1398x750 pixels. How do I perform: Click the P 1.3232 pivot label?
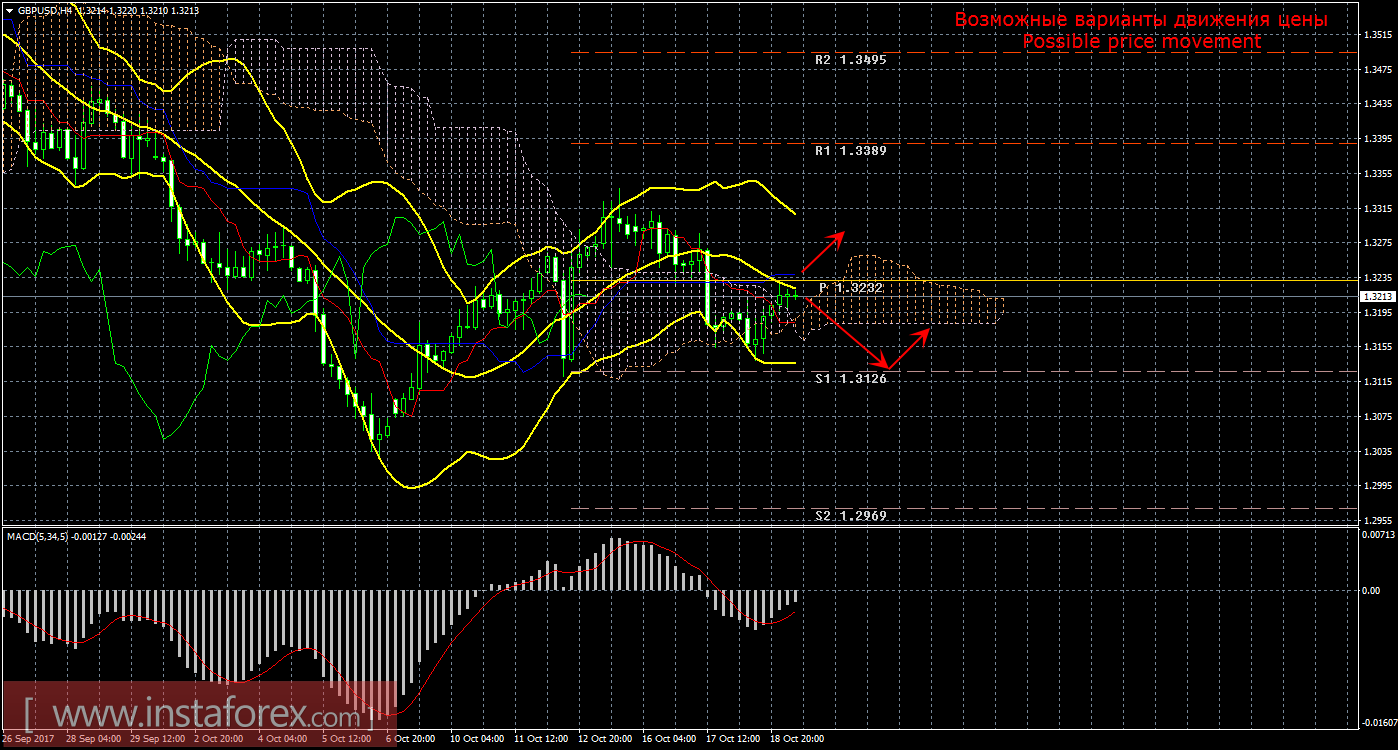pos(850,288)
